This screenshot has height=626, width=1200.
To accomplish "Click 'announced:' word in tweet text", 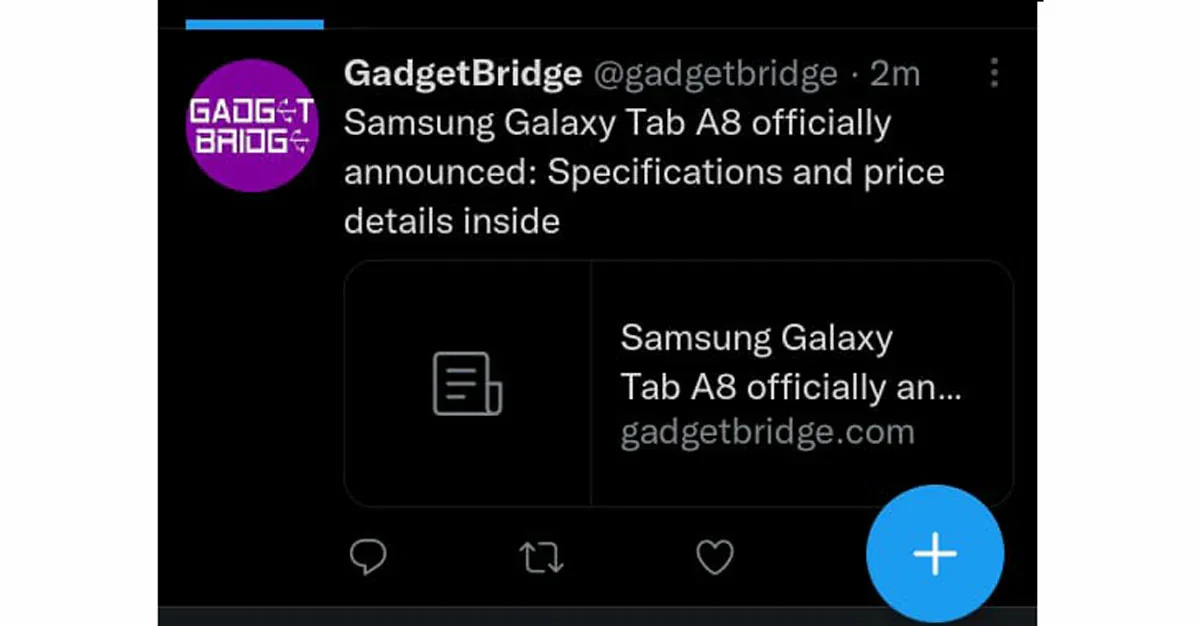I will [x=440, y=172].
